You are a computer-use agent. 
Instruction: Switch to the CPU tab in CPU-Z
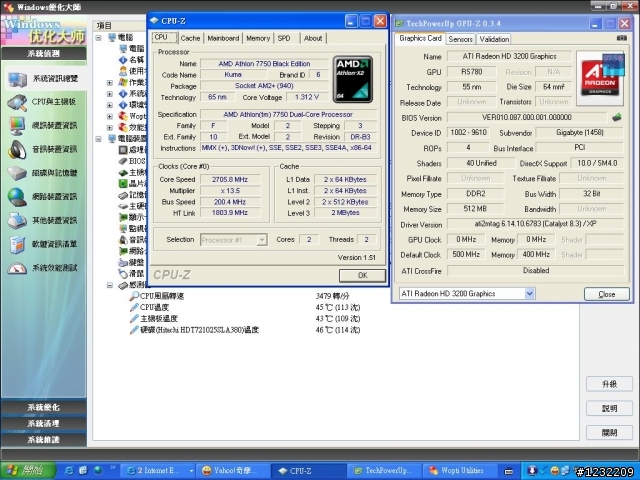164,38
